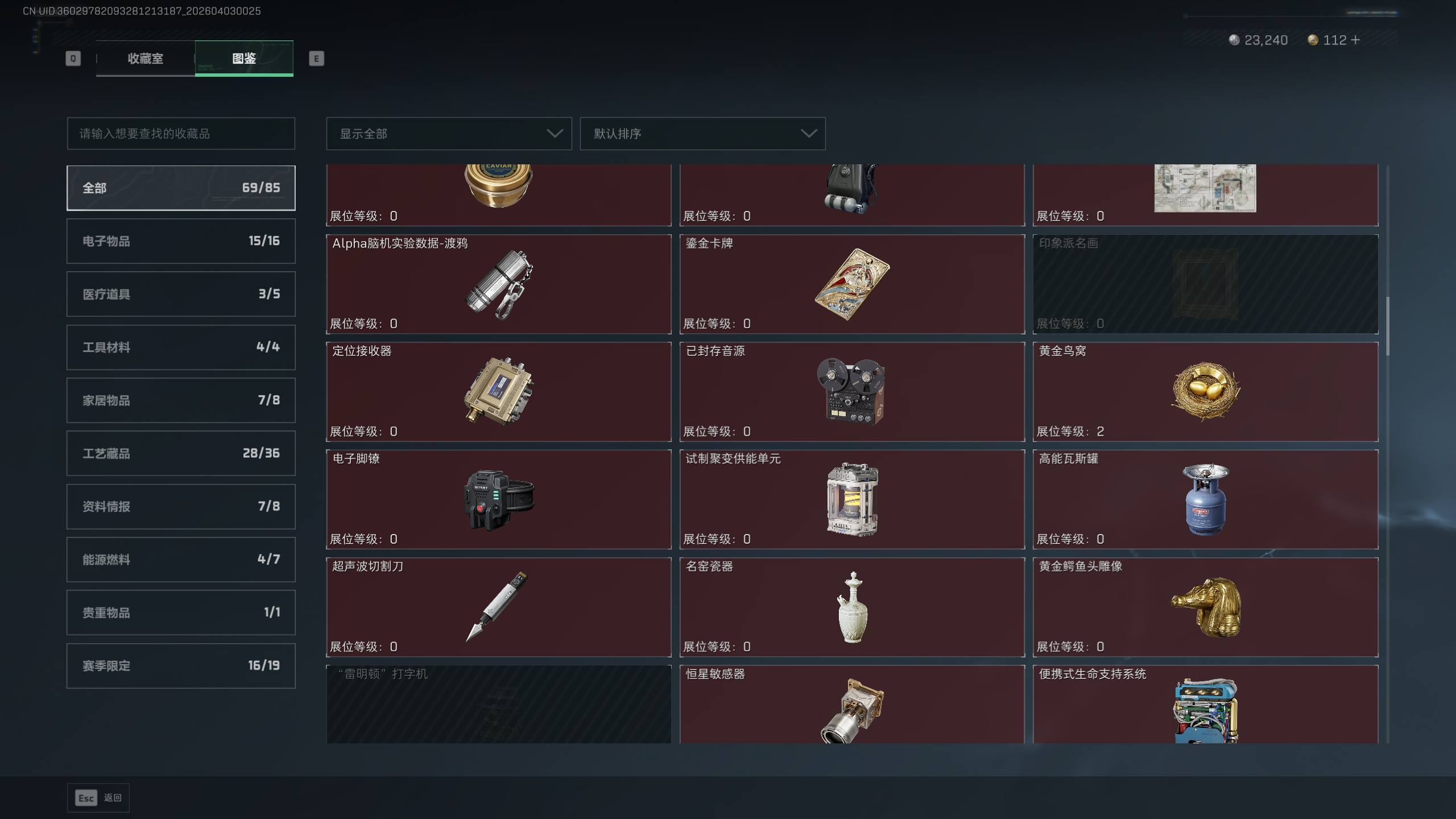Select the locked 印象派名画 entry
Viewport: 1456px width, 819px height.
[x=1205, y=284]
